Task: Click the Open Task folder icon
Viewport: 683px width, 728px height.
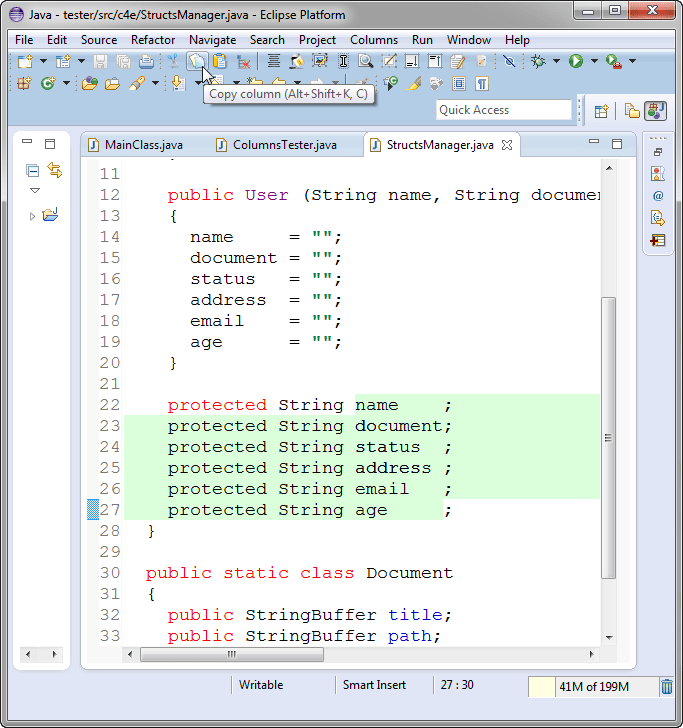Action: coord(112,84)
